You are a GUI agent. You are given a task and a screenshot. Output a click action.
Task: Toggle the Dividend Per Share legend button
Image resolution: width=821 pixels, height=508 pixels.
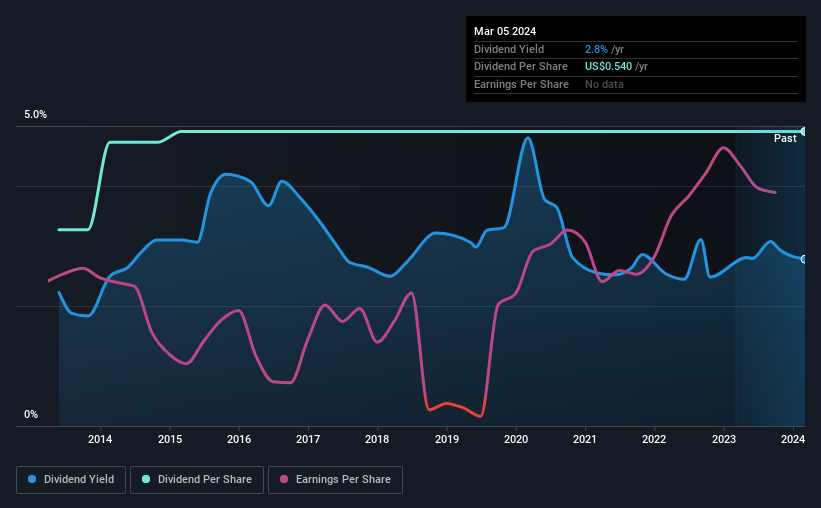click(197, 479)
